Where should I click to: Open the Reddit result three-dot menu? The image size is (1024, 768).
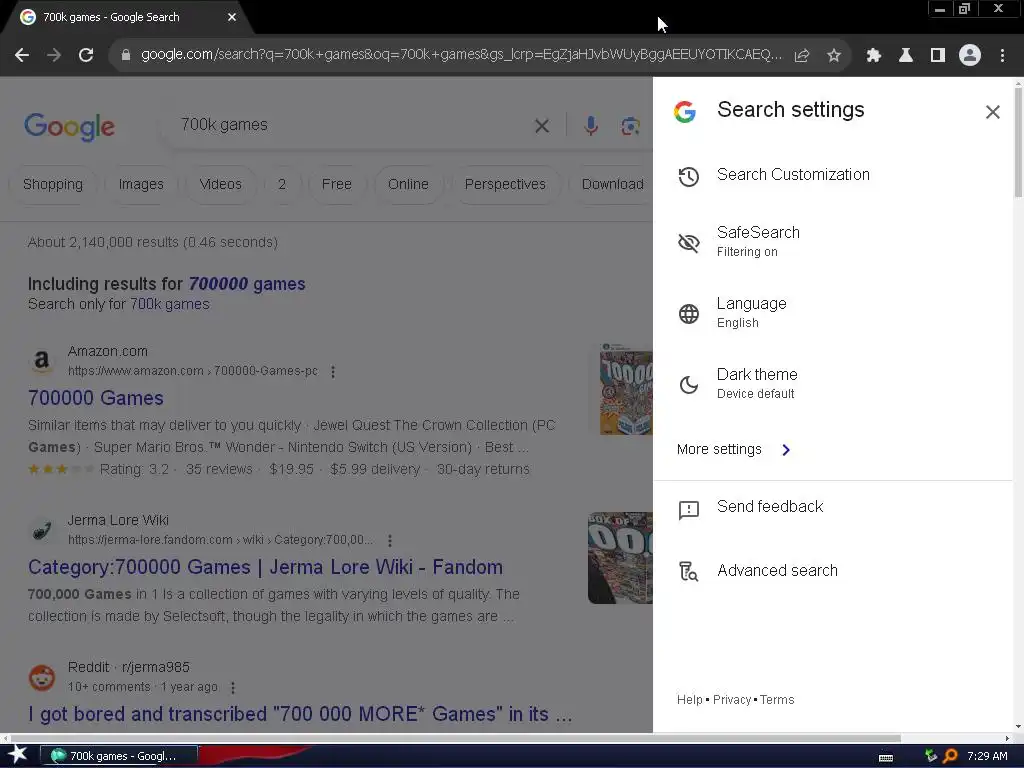[233, 688]
